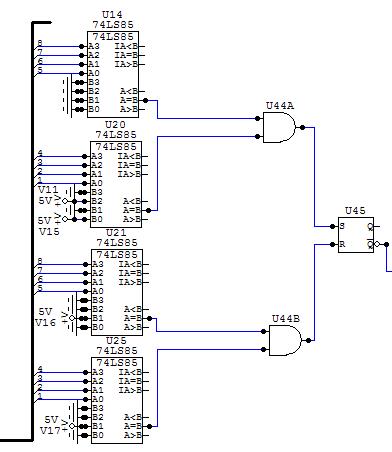Click the U44B gate output node
This screenshot has width=392, height=452.
click(x=308, y=340)
